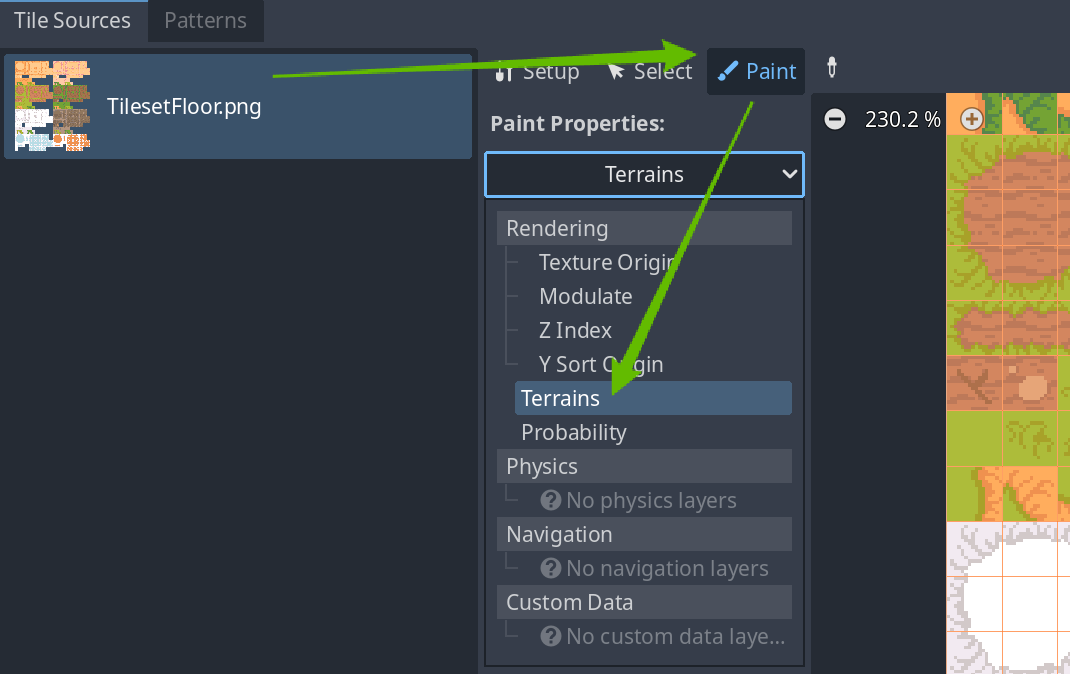Click the No physics layers help icon
The height and width of the screenshot is (674, 1070).
pyautogui.click(x=551, y=500)
